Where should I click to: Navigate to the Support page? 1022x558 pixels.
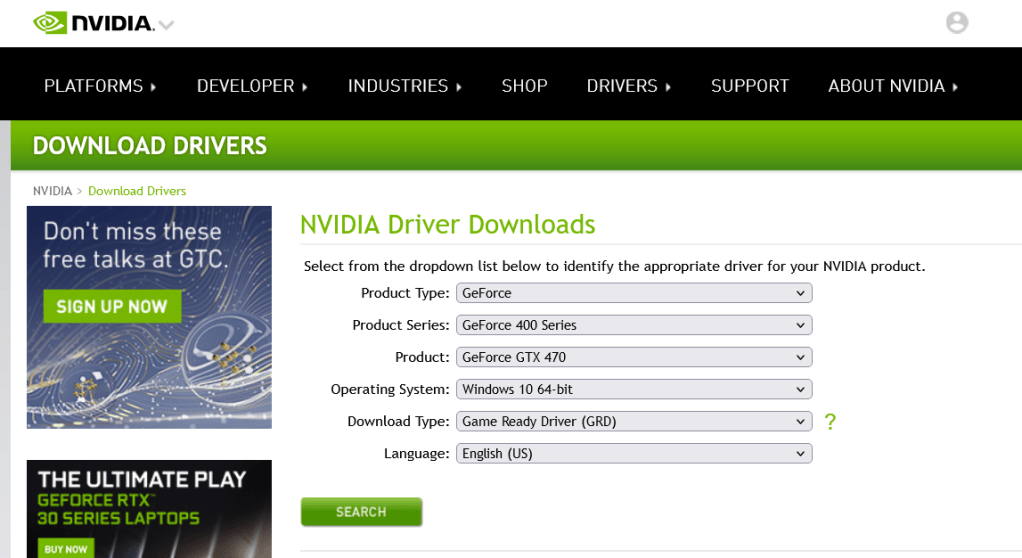[750, 86]
